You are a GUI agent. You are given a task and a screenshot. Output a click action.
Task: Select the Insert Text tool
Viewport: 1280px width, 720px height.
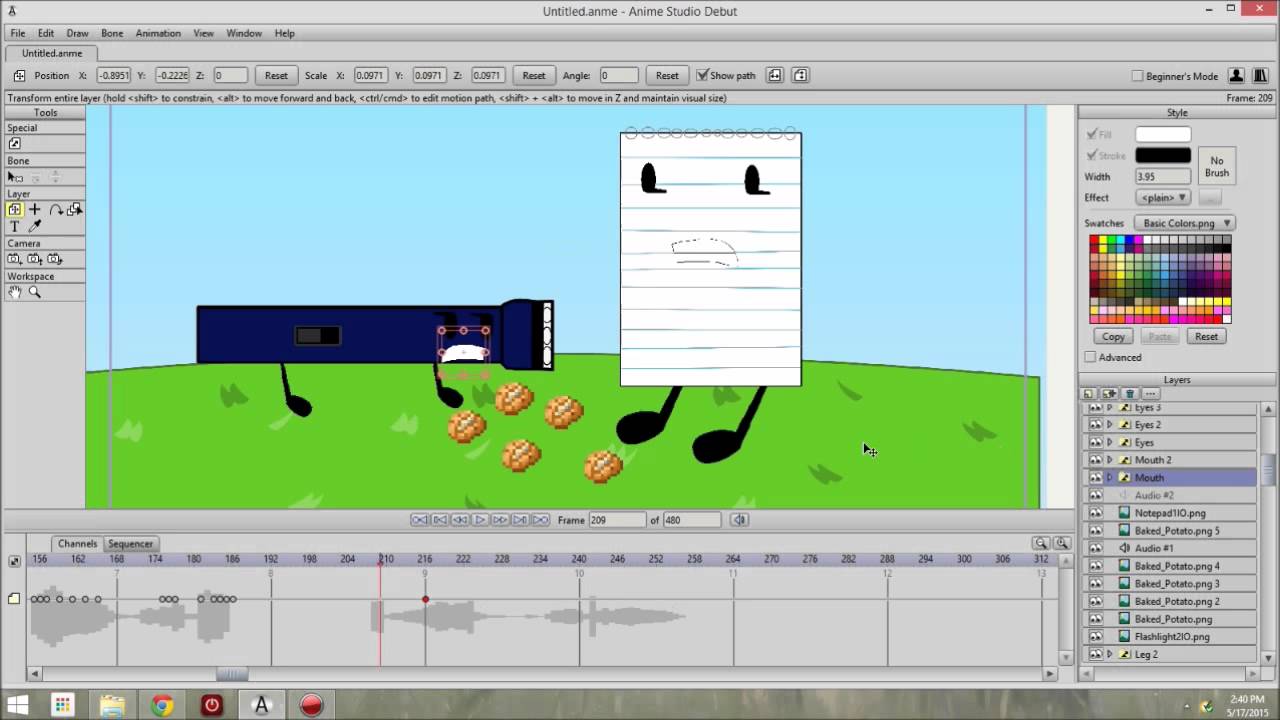pos(15,227)
